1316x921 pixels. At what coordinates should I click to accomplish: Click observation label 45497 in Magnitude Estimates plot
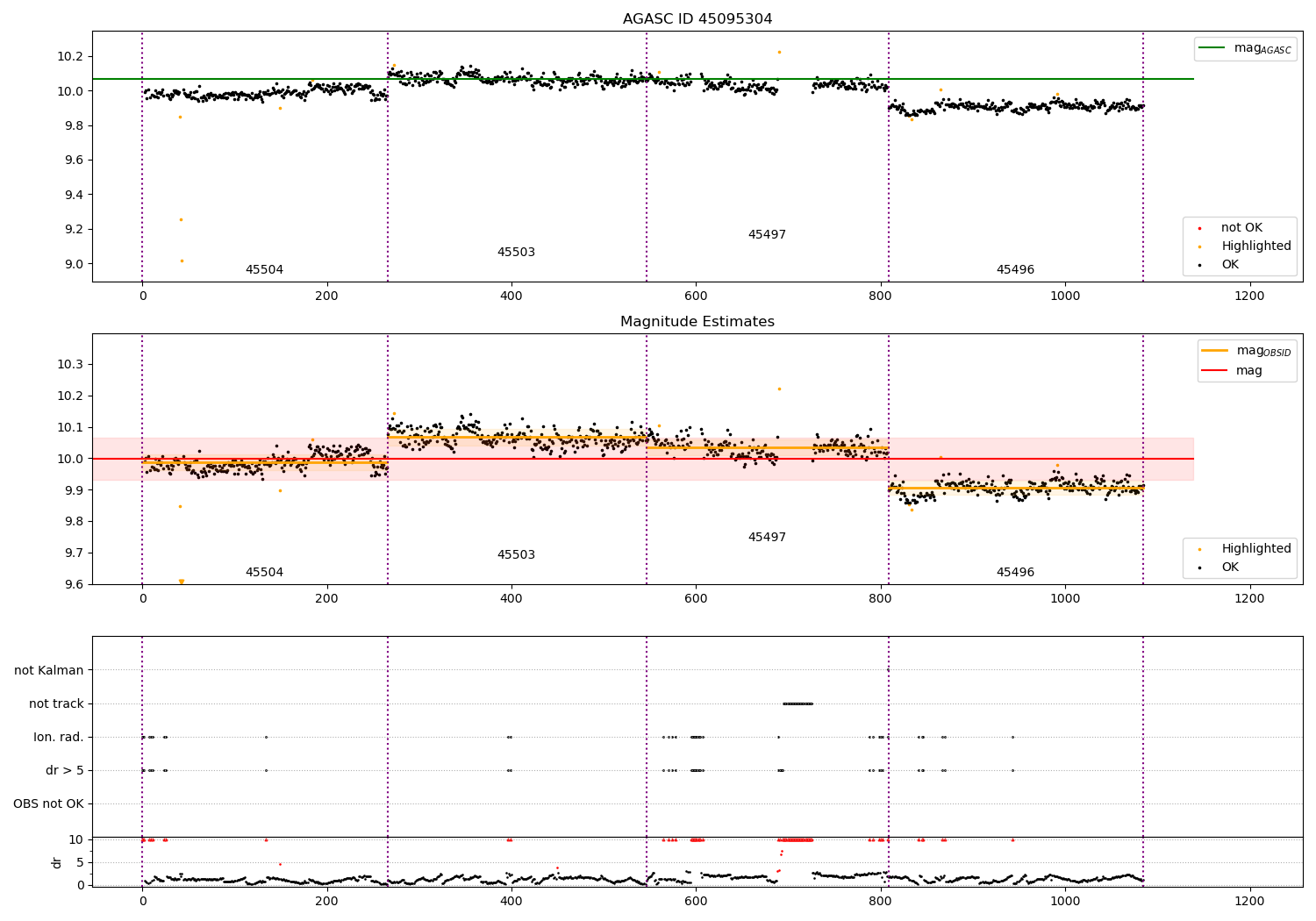click(767, 538)
